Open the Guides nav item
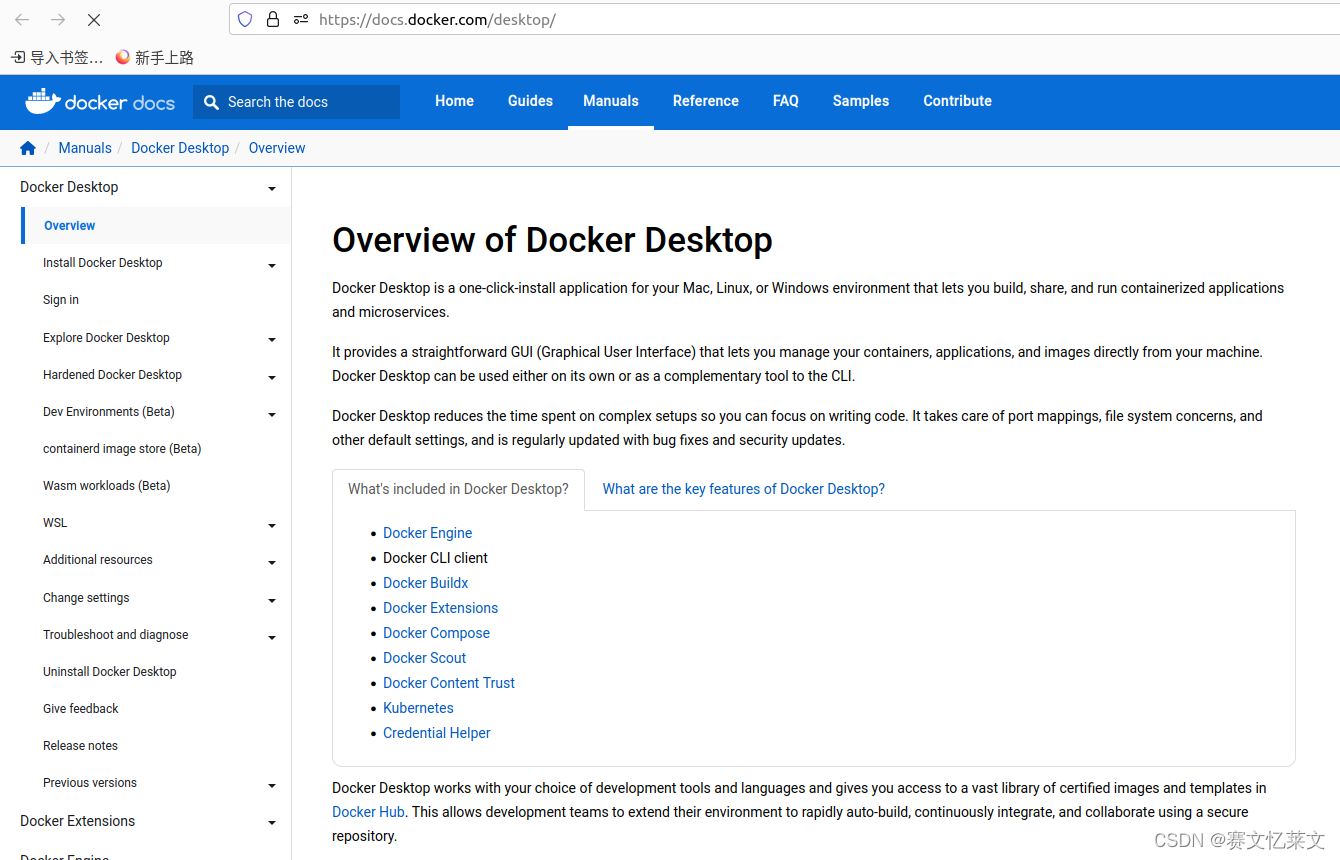 530,101
